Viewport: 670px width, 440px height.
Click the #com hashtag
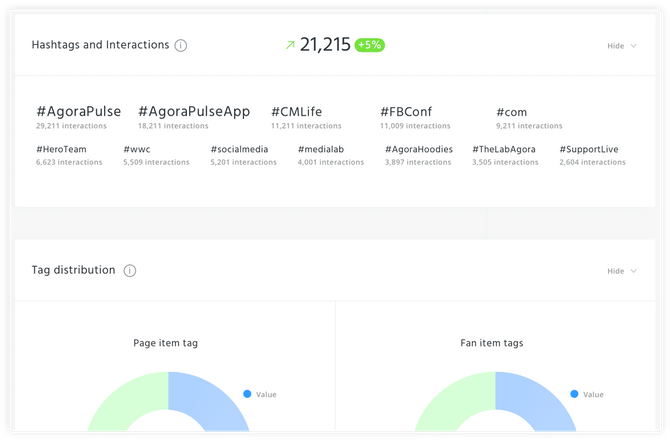pyautogui.click(x=511, y=112)
